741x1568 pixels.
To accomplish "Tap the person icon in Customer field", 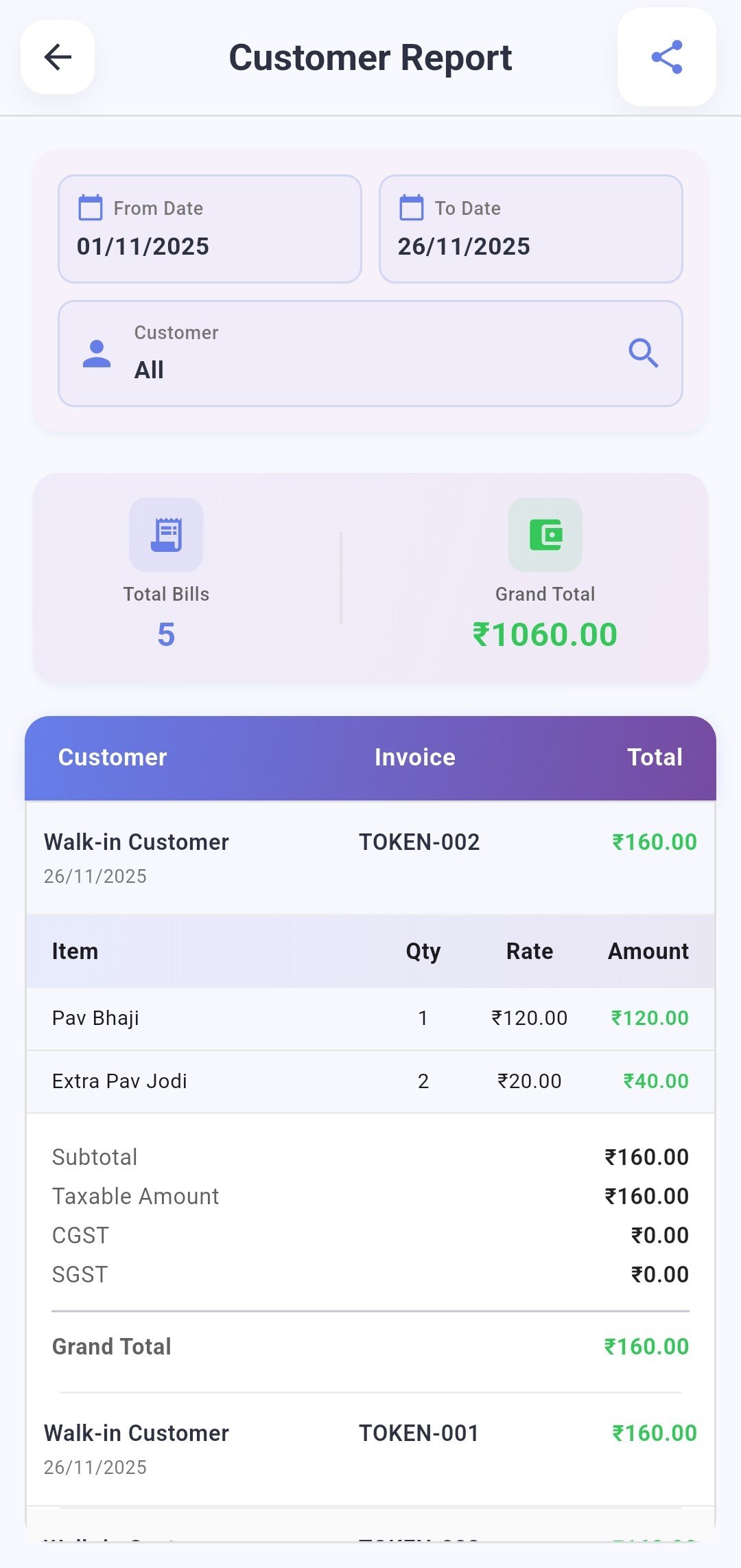I will pos(97,354).
